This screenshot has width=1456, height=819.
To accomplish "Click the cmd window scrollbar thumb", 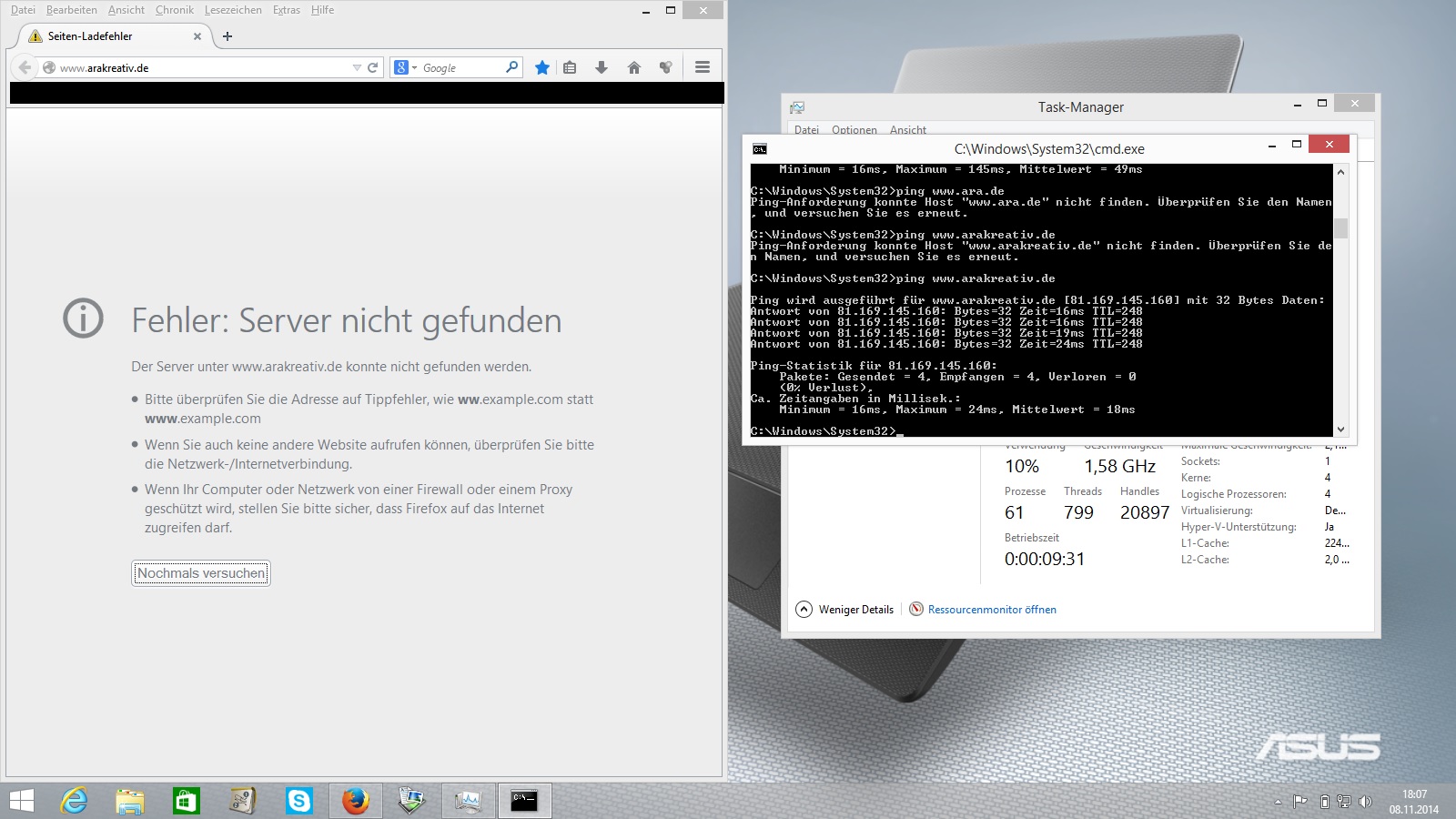I will pyautogui.click(x=1340, y=228).
